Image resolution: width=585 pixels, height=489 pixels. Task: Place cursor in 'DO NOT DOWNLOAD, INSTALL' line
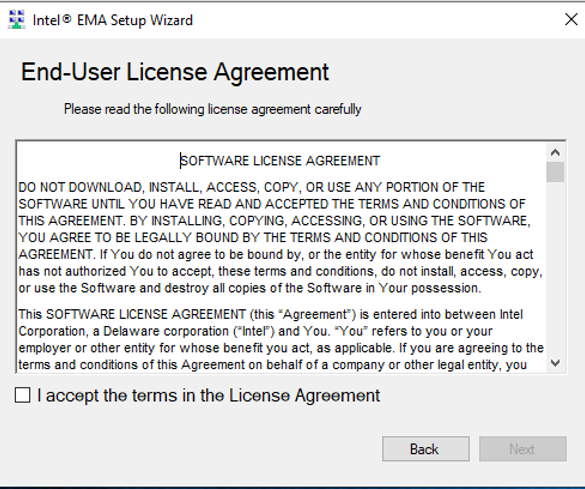(252, 187)
